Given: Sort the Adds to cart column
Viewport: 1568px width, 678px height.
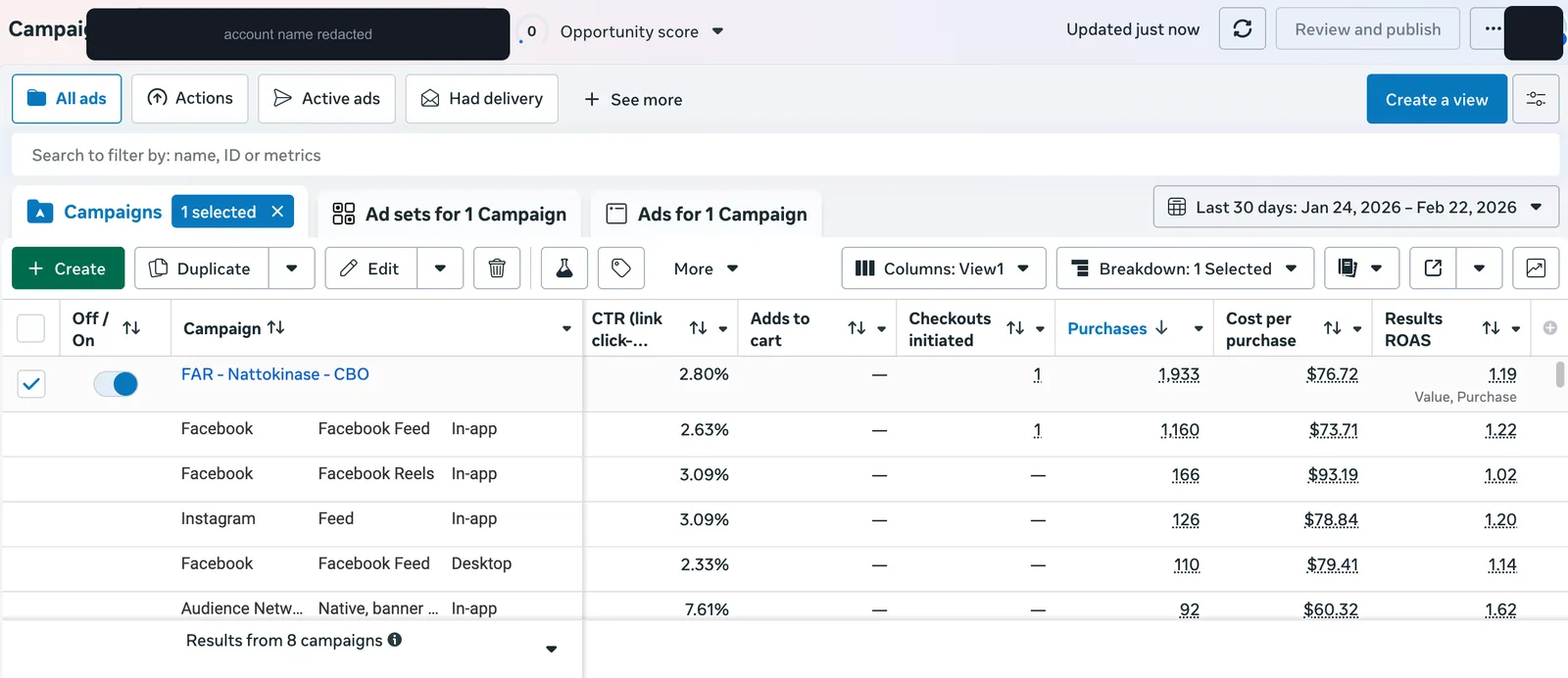Looking at the screenshot, I should click(857, 328).
